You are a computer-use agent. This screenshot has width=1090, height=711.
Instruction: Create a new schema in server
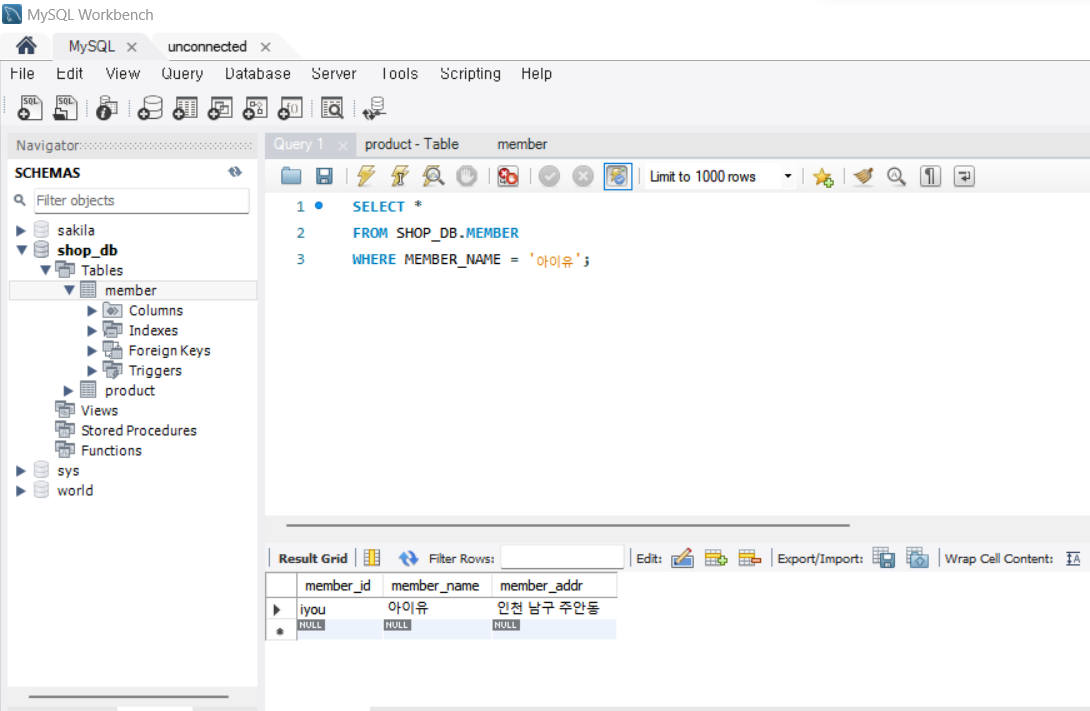coord(149,108)
